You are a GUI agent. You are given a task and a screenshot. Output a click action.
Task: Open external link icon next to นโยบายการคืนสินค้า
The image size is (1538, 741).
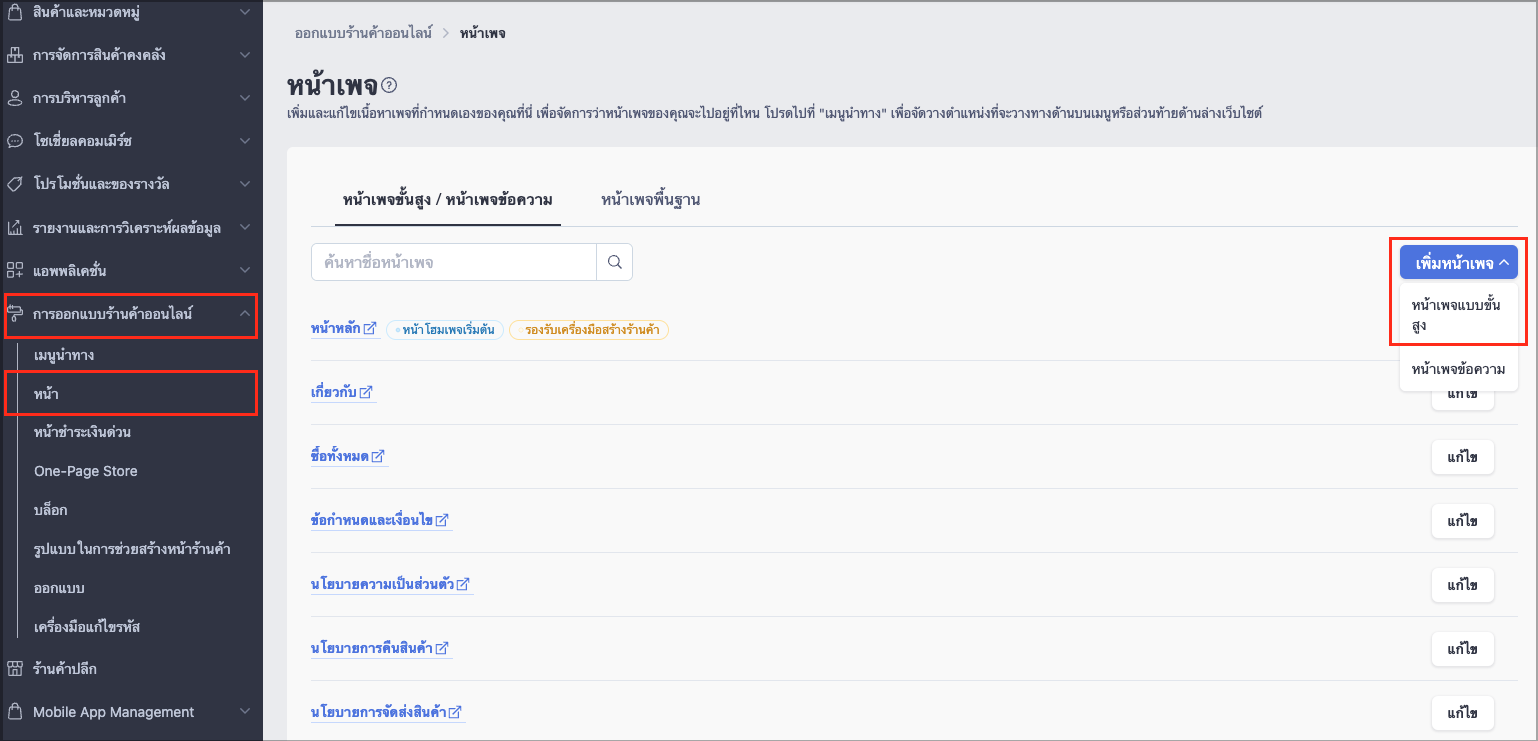click(x=442, y=648)
